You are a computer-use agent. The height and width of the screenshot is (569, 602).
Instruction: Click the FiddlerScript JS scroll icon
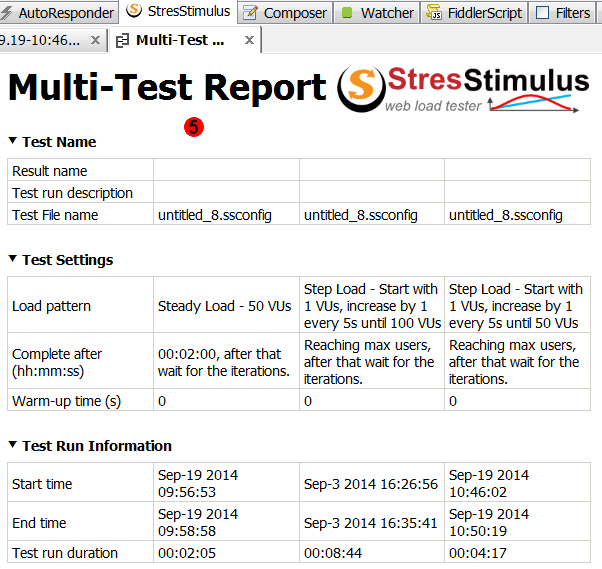(434, 12)
